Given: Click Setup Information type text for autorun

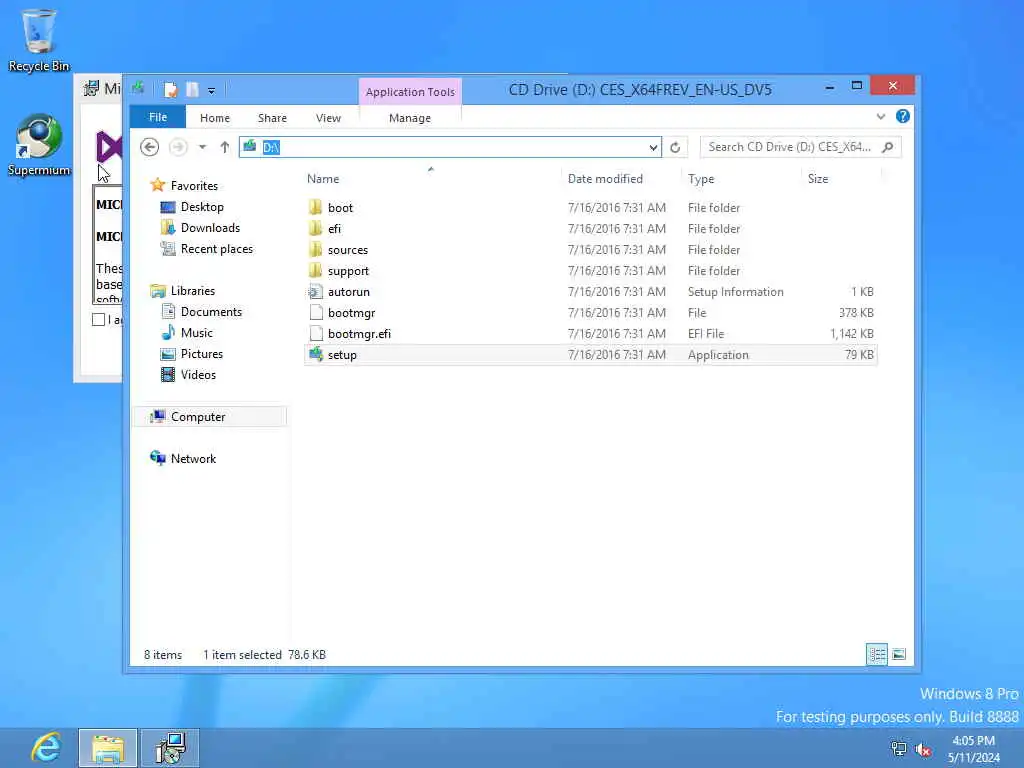Looking at the screenshot, I should point(735,292).
